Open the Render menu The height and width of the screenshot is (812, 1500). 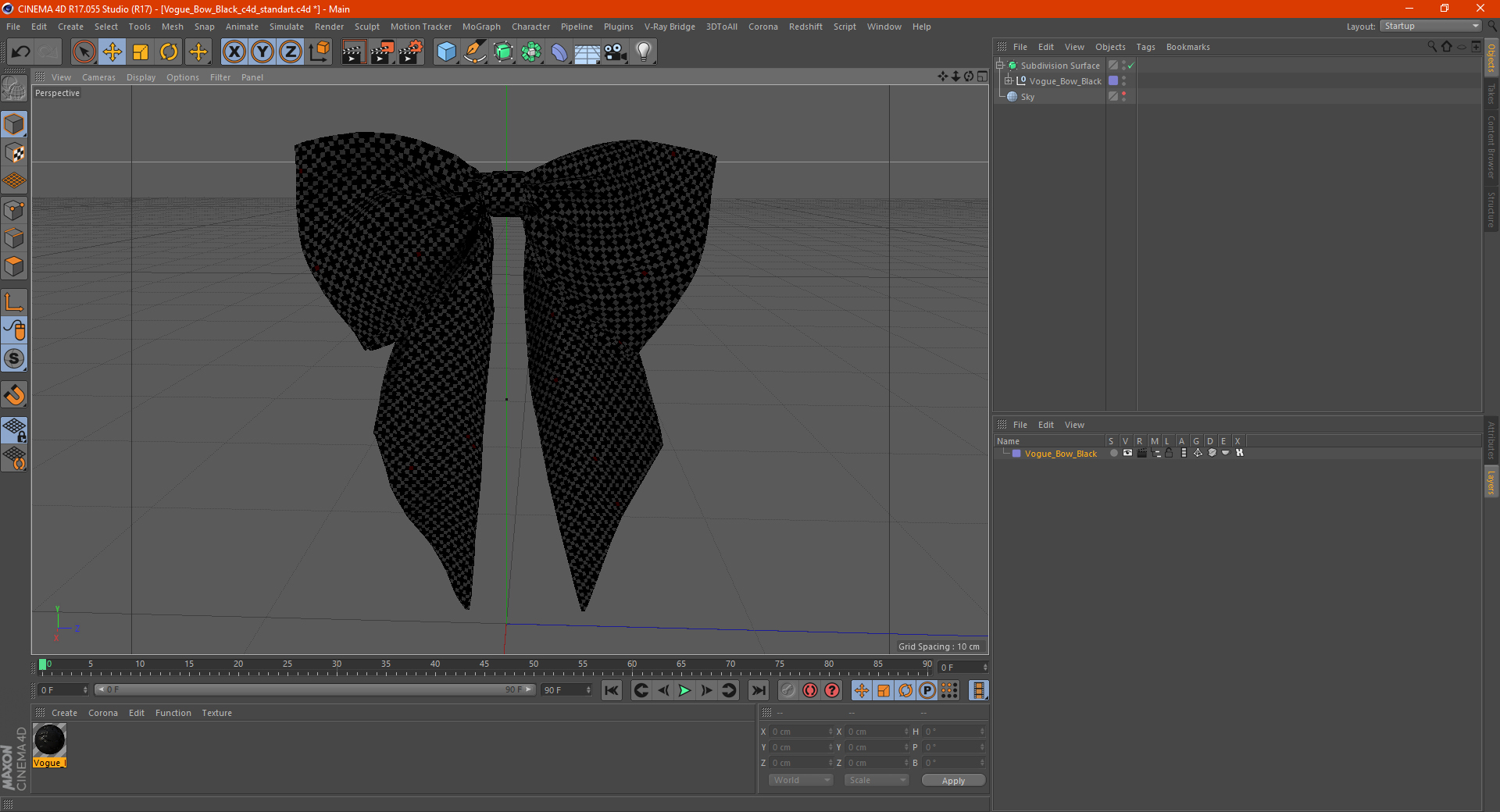pos(329,27)
